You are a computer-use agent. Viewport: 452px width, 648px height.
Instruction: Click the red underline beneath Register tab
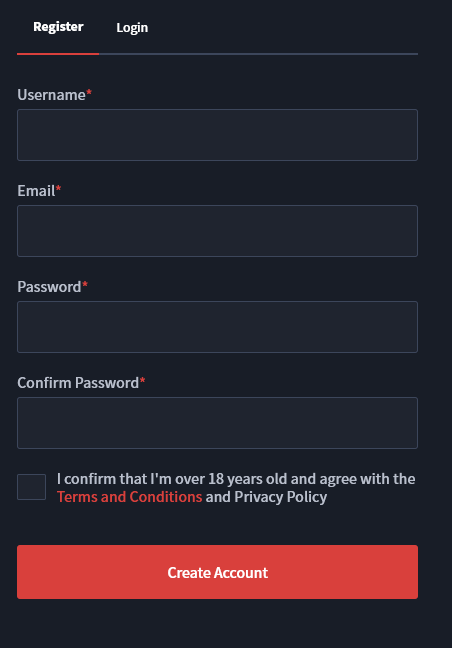tap(58, 54)
